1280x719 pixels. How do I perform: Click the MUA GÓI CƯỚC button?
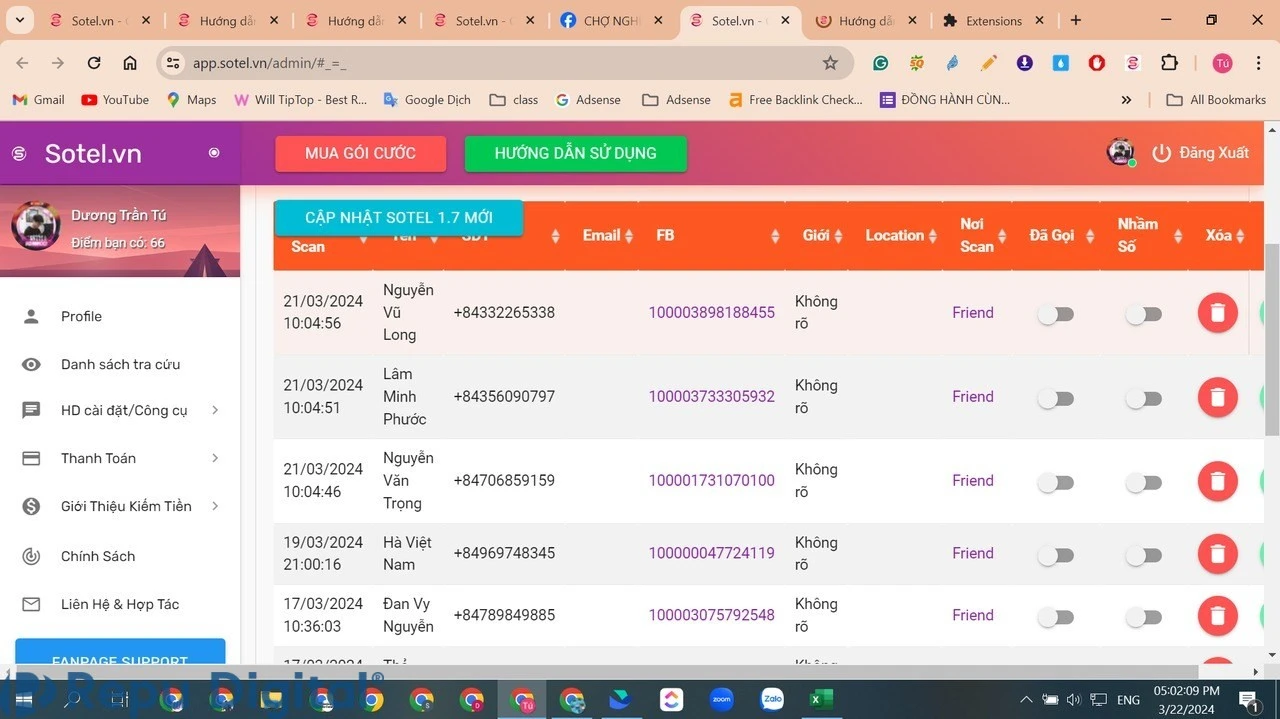[x=360, y=153]
